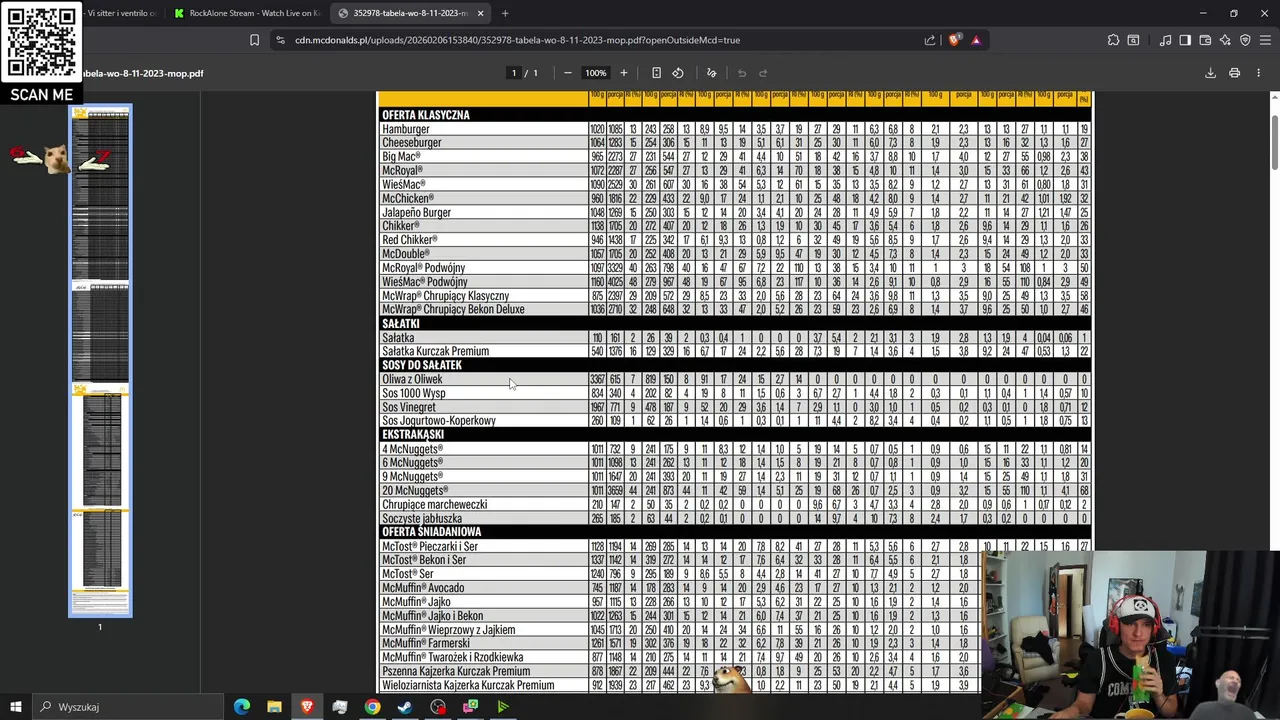
Task: Open Brave Shields icon in address bar
Action: pyautogui.click(x=954, y=40)
